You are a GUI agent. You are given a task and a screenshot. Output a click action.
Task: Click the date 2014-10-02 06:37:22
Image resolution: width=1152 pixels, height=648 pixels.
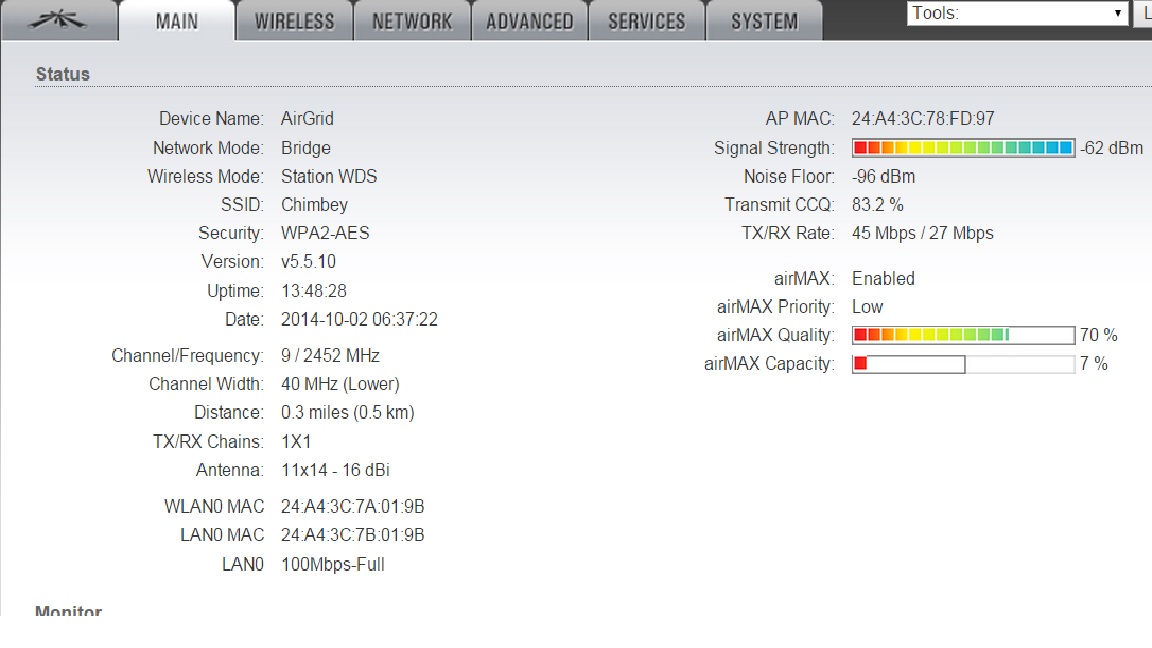click(x=359, y=320)
